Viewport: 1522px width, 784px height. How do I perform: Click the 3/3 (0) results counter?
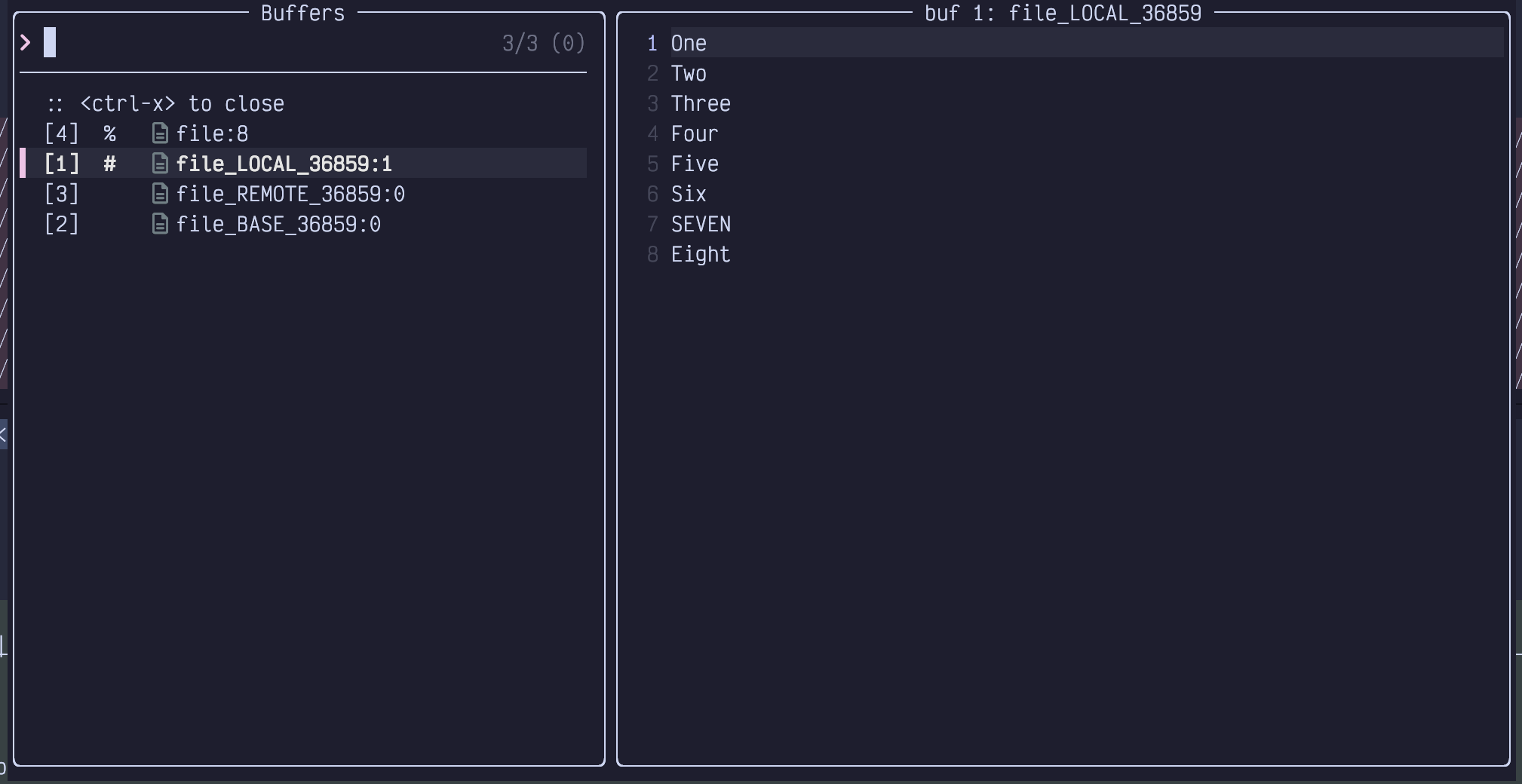click(544, 43)
